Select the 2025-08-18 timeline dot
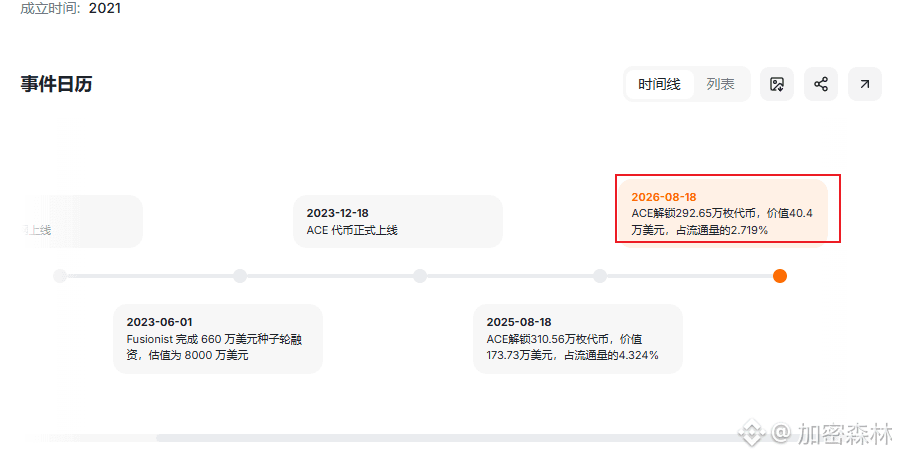Viewport: 900px width, 459px height. point(600,276)
